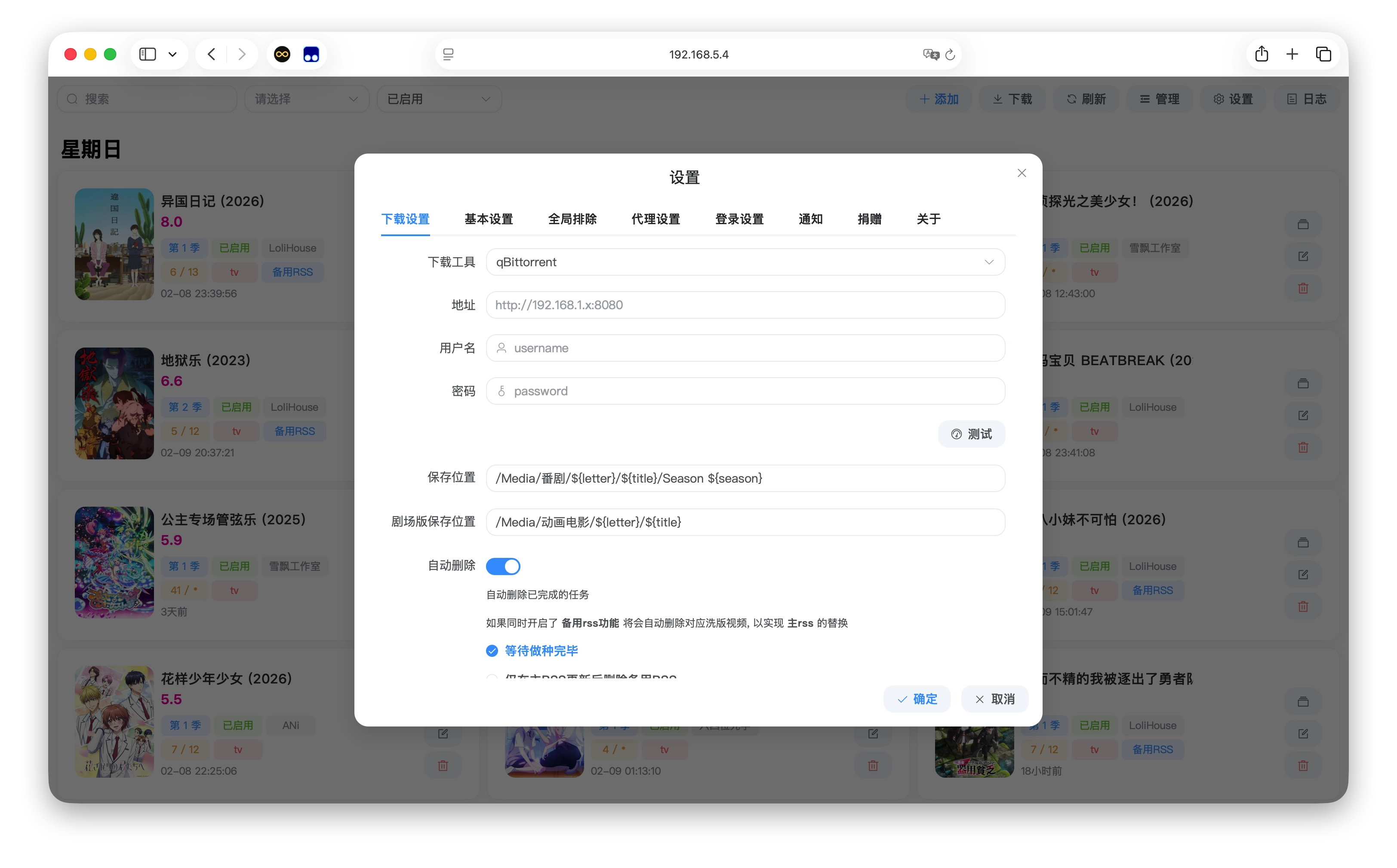
Task: Switch to the 基本设置 tab
Action: tap(489, 219)
